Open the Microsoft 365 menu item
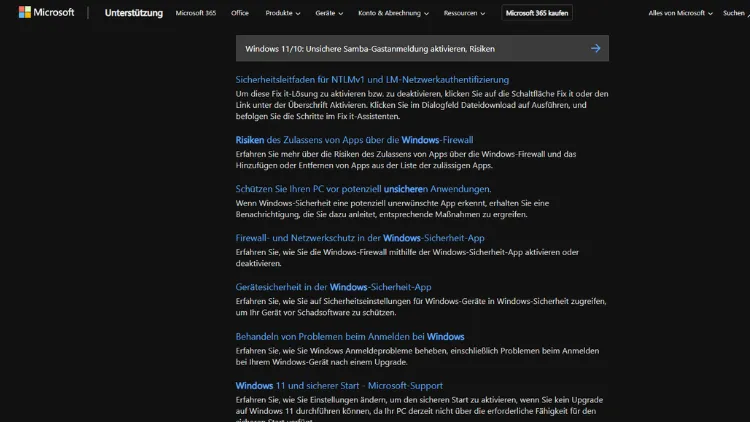Screen dimensions: 750x422 (196, 13)
